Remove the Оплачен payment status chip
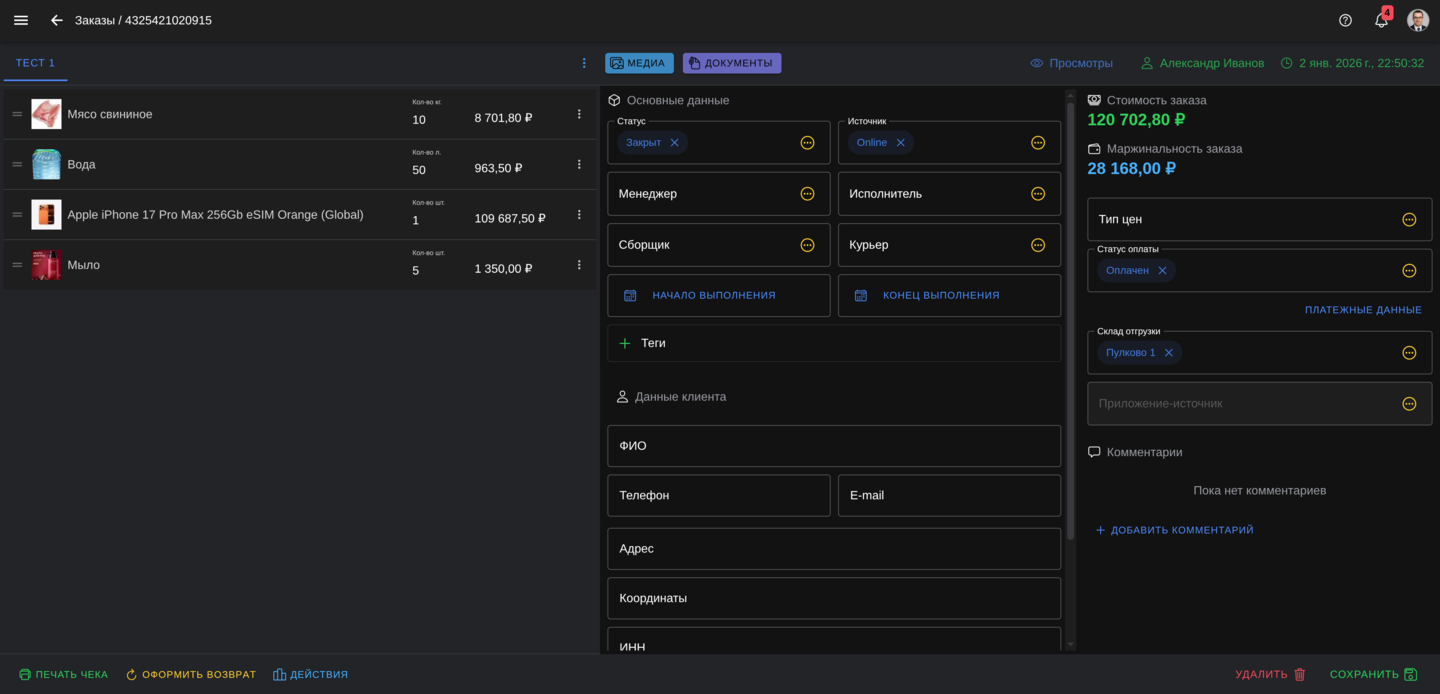The height and width of the screenshot is (694, 1440). (x=1162, y=271)
